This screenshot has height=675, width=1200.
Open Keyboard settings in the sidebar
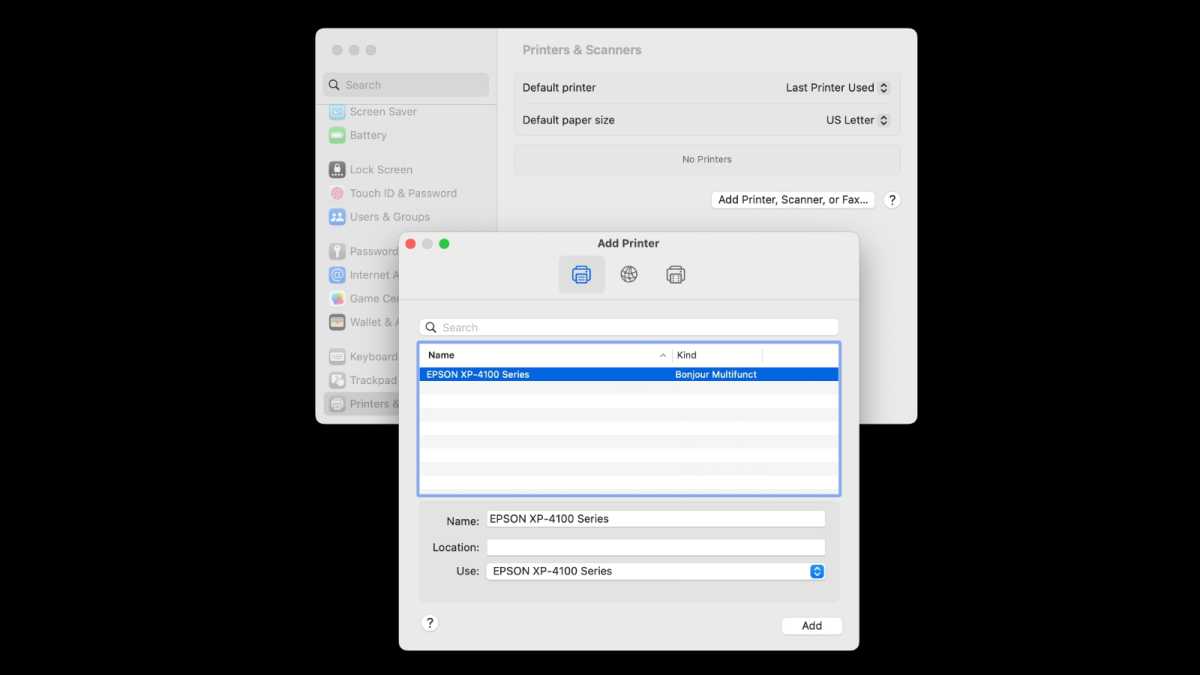pyautogui.click(x=362, y=357)
